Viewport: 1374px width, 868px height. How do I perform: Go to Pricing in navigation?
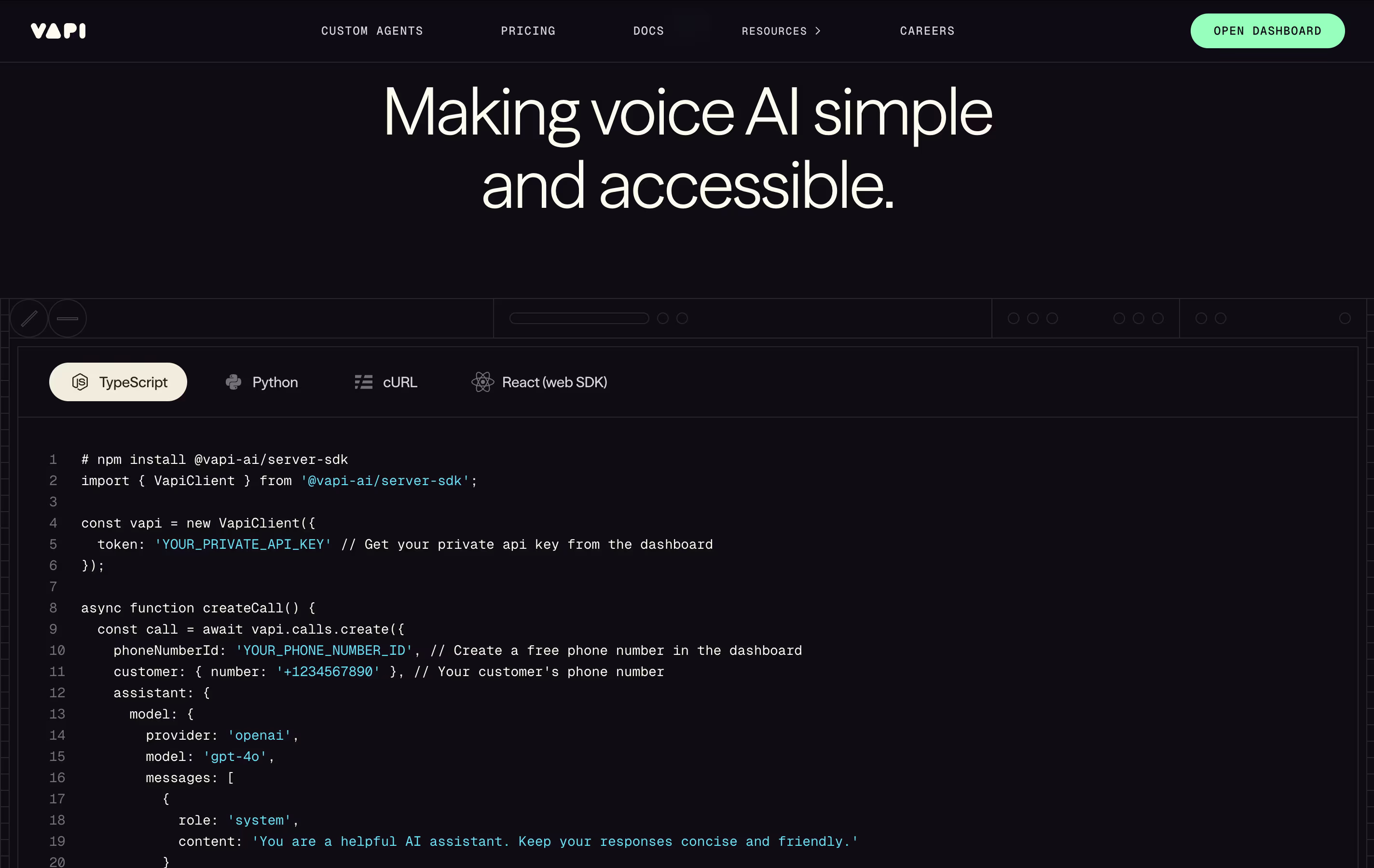(528, 31)
